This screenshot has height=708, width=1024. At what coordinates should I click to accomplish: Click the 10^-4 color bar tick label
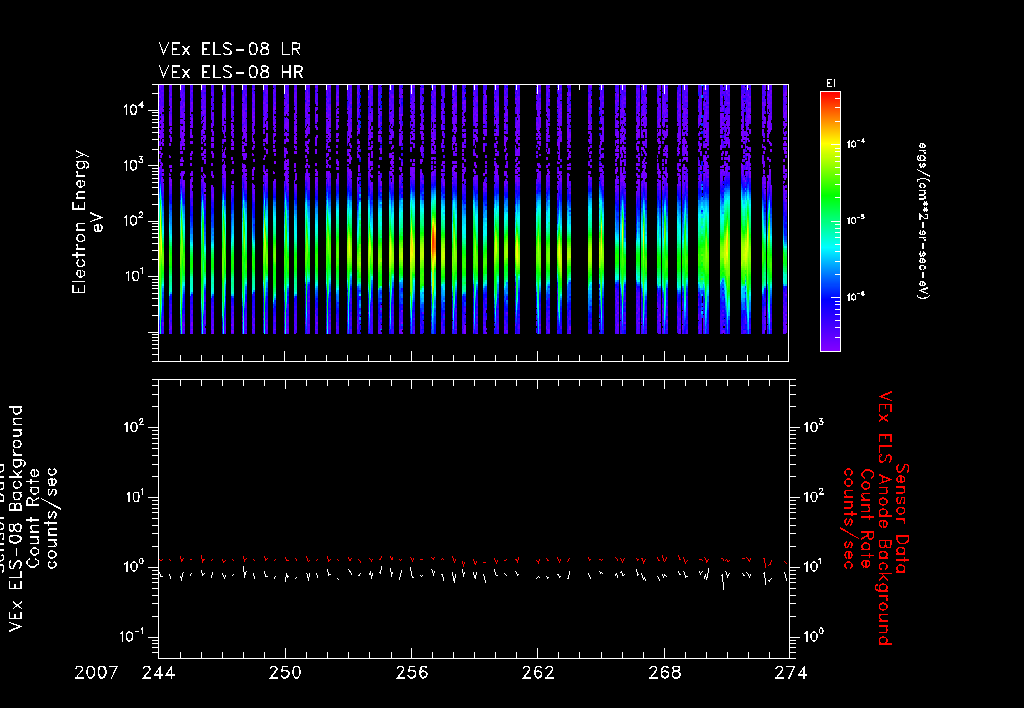coord(856,144)
